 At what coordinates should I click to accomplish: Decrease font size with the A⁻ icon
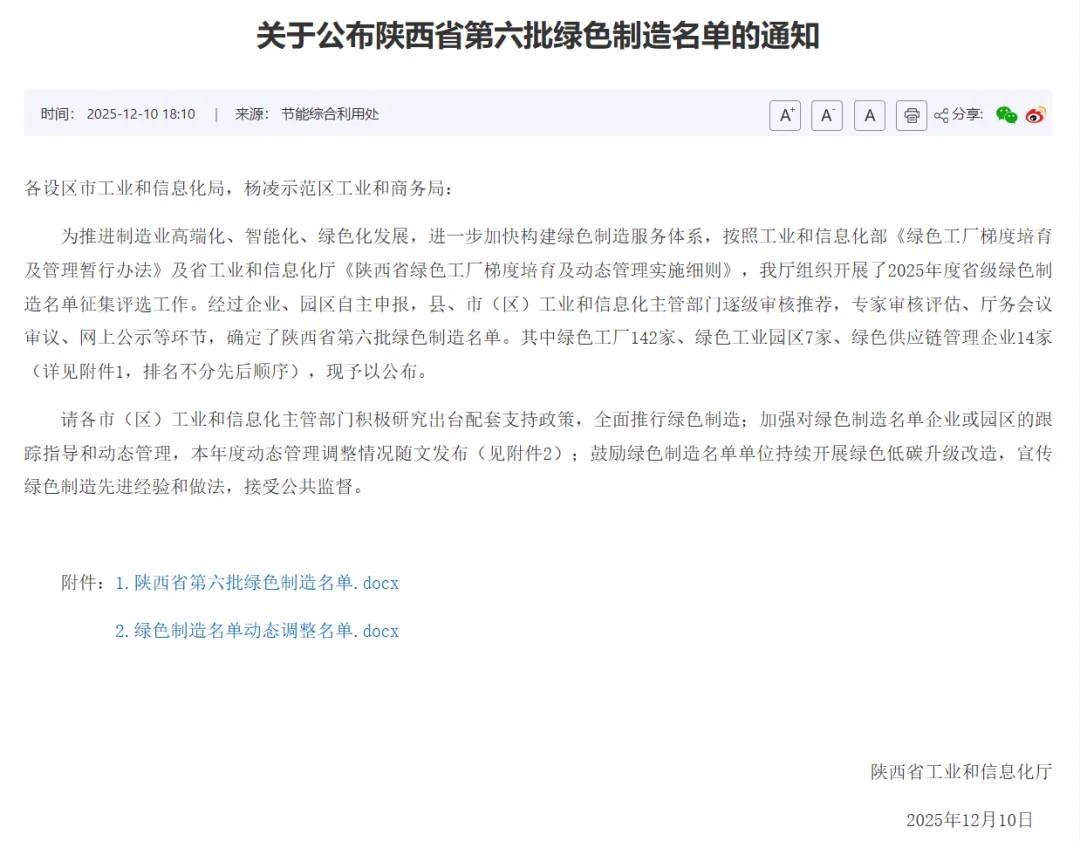(827, 115)
